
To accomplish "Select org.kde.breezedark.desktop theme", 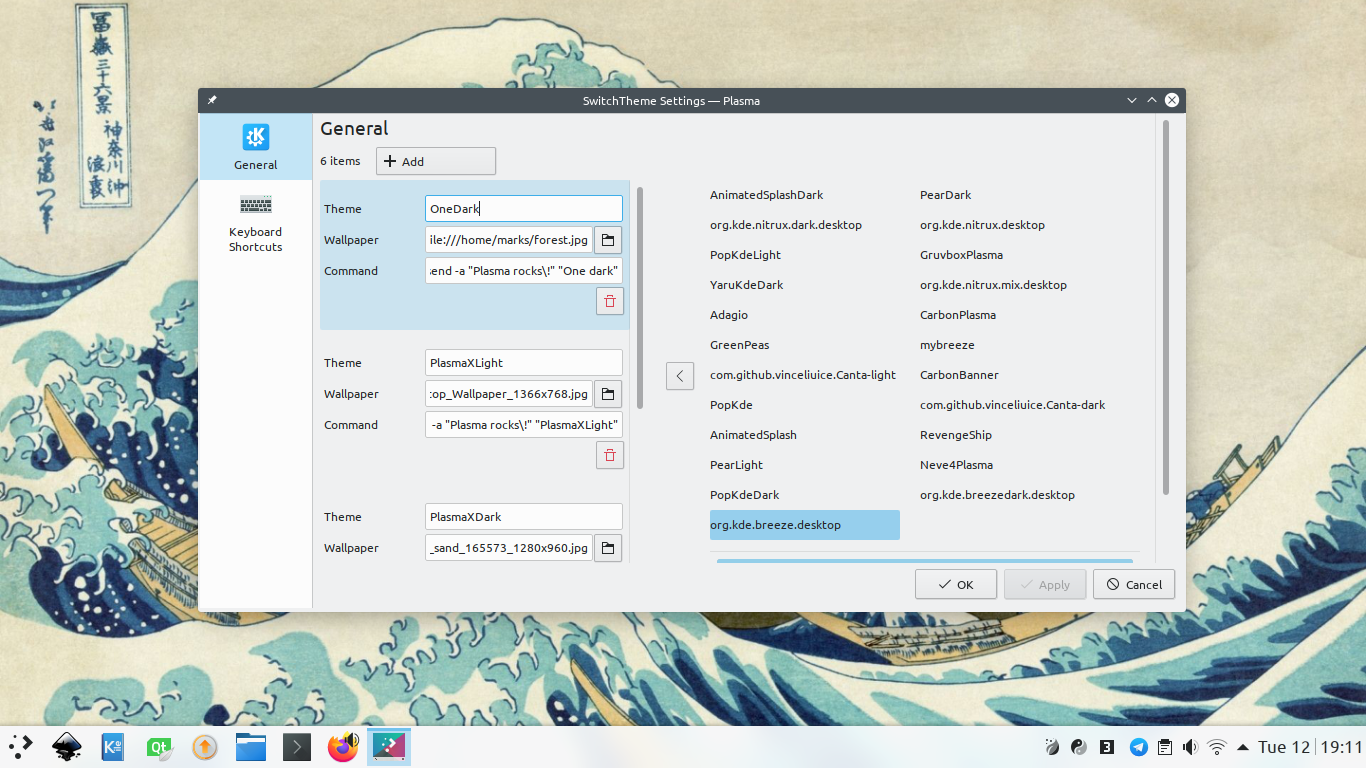I will point(997,495).
